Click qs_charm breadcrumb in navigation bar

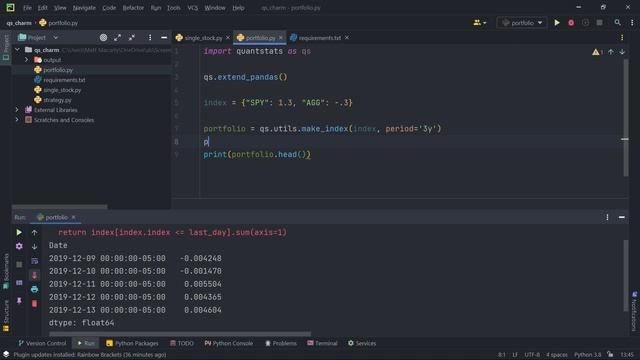pyautogui.click(x=19, y=23)
